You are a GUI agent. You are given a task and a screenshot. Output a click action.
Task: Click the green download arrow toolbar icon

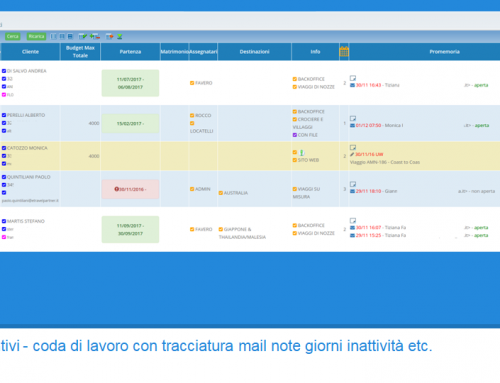(x=119, y=36)
